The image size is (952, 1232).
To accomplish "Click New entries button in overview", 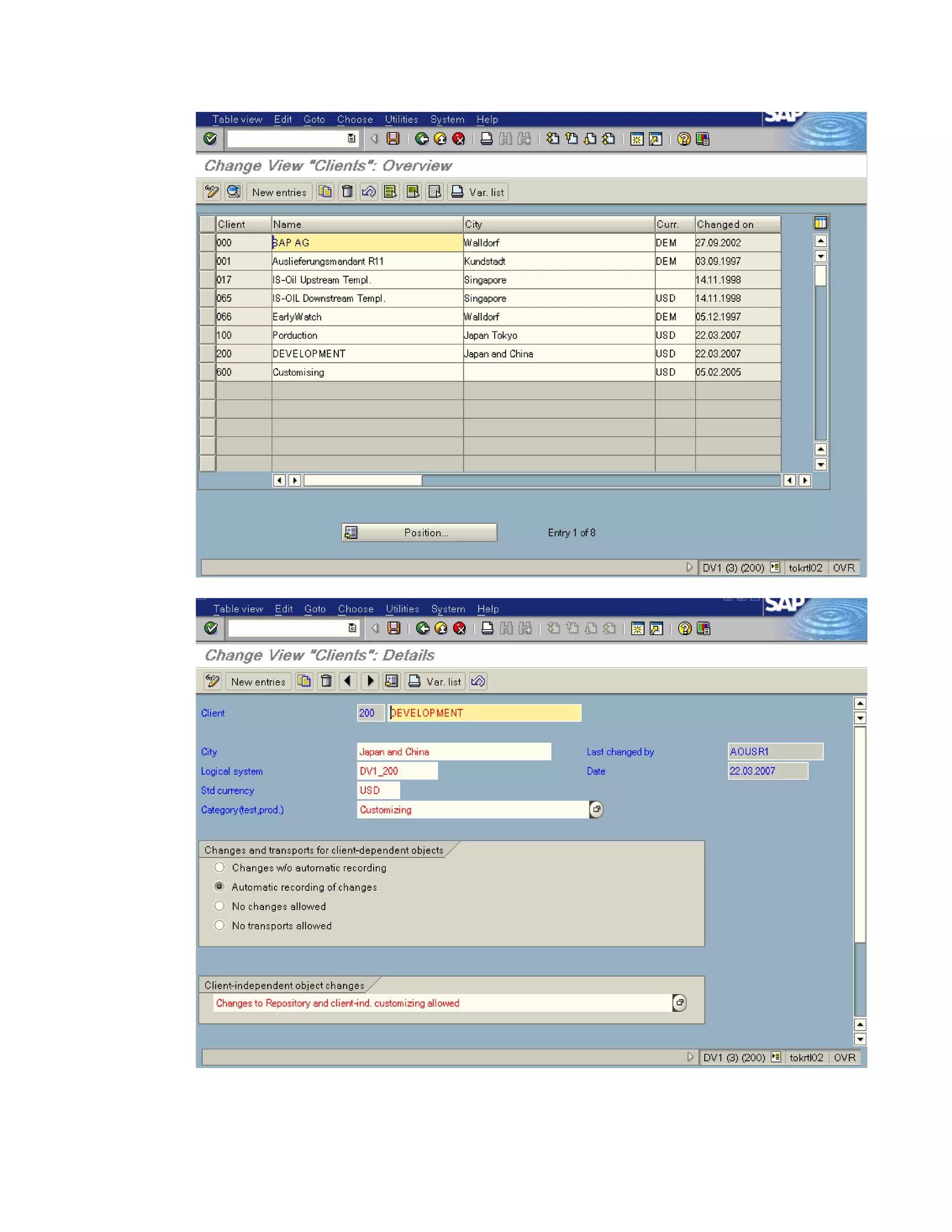I will [279, 192].
